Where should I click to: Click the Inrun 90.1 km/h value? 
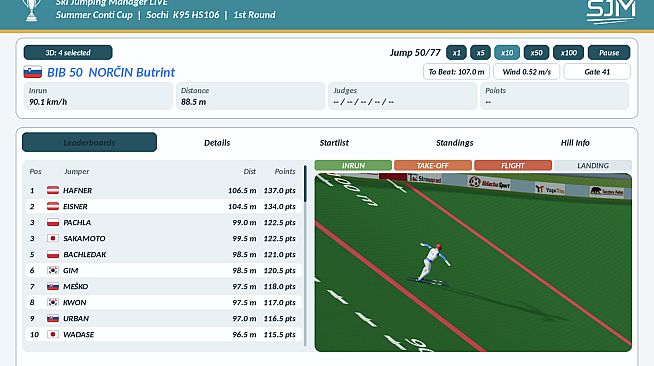pyautogui.click(x=48, y=102)
